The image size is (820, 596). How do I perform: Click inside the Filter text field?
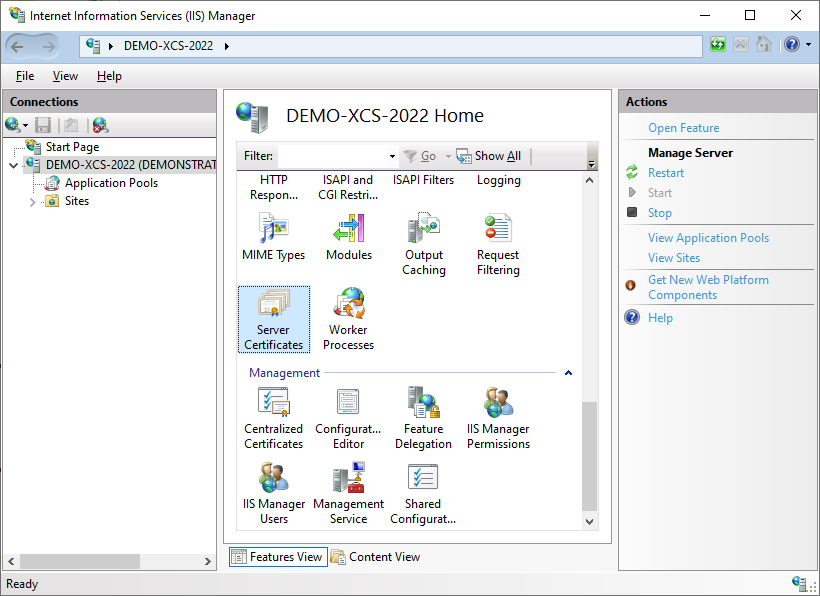(333, 156)
